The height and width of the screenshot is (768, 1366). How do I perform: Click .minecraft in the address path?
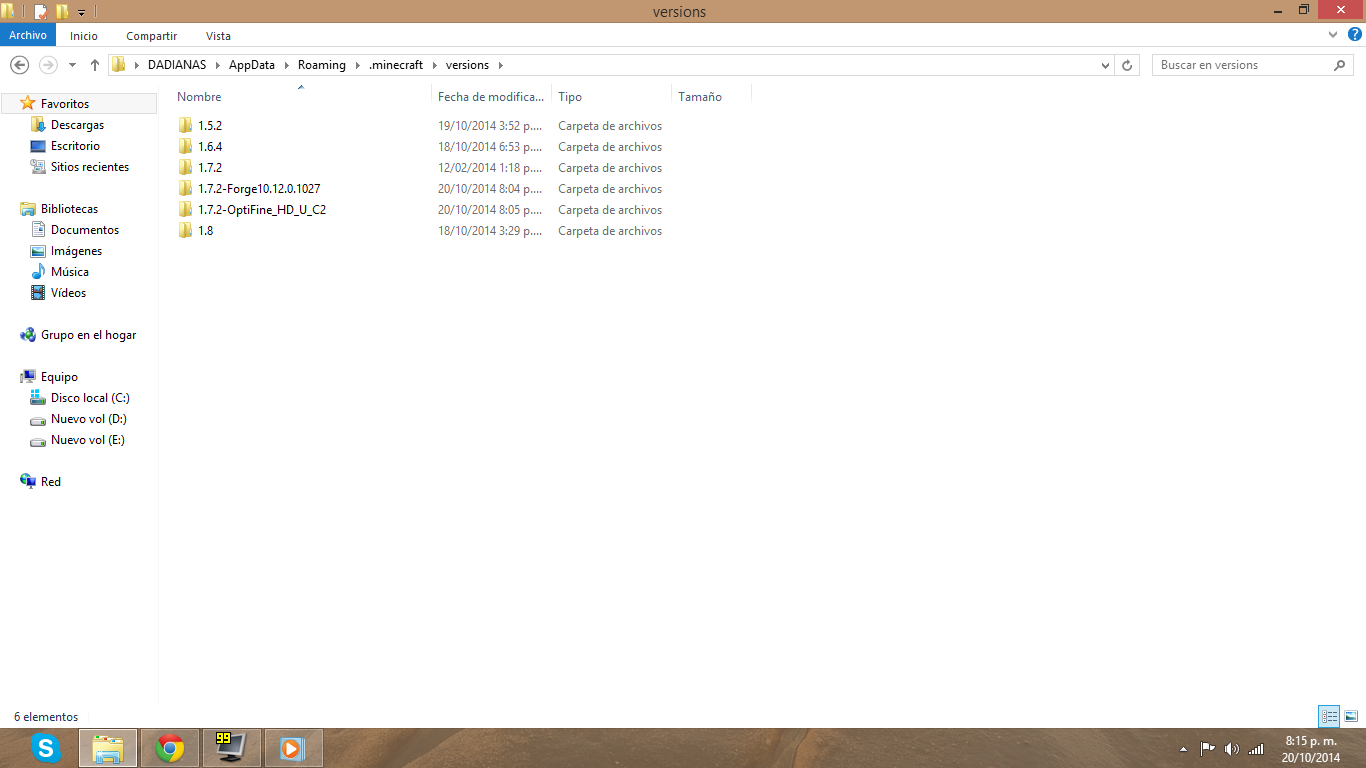coord(396,65)
